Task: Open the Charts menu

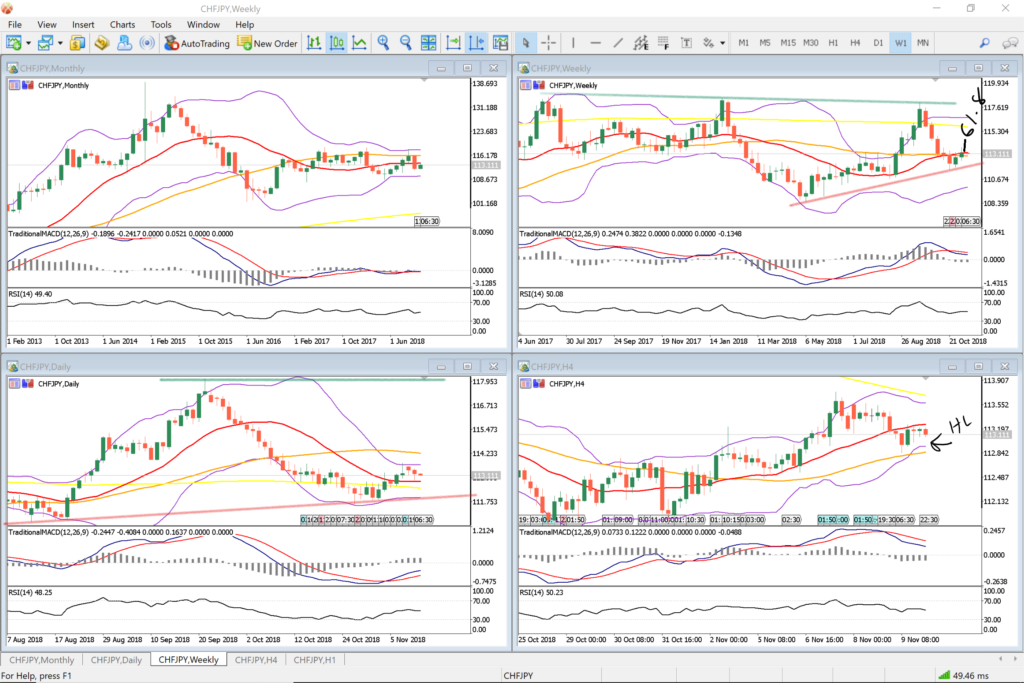Action: tap(123, 23)
